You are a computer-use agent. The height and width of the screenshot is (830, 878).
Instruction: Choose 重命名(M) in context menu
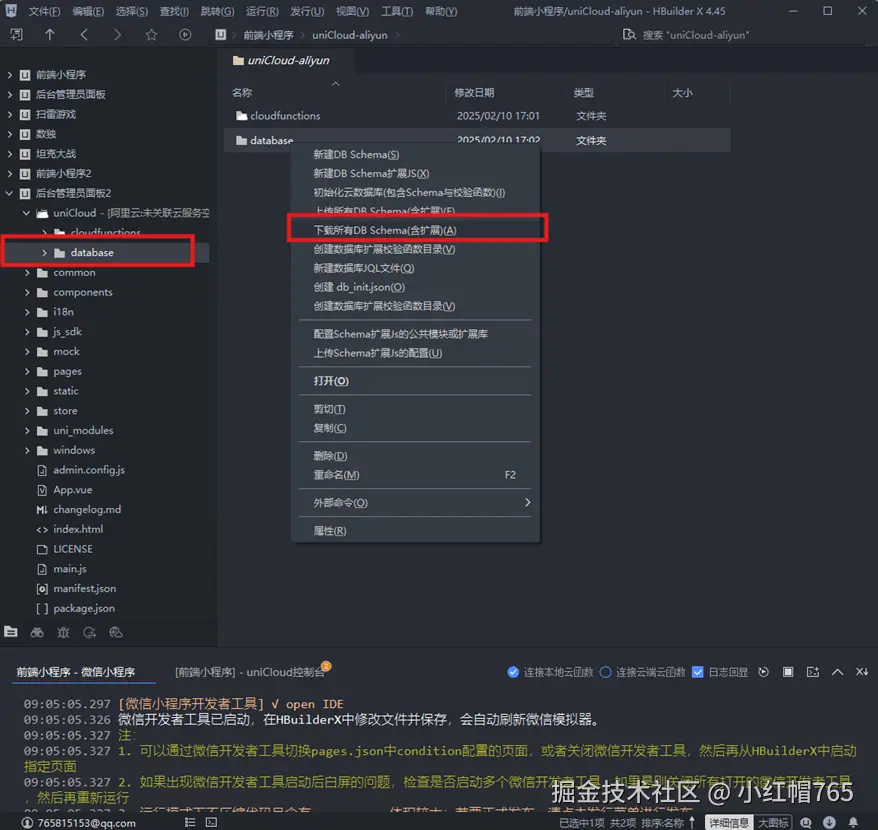(415, 474)
